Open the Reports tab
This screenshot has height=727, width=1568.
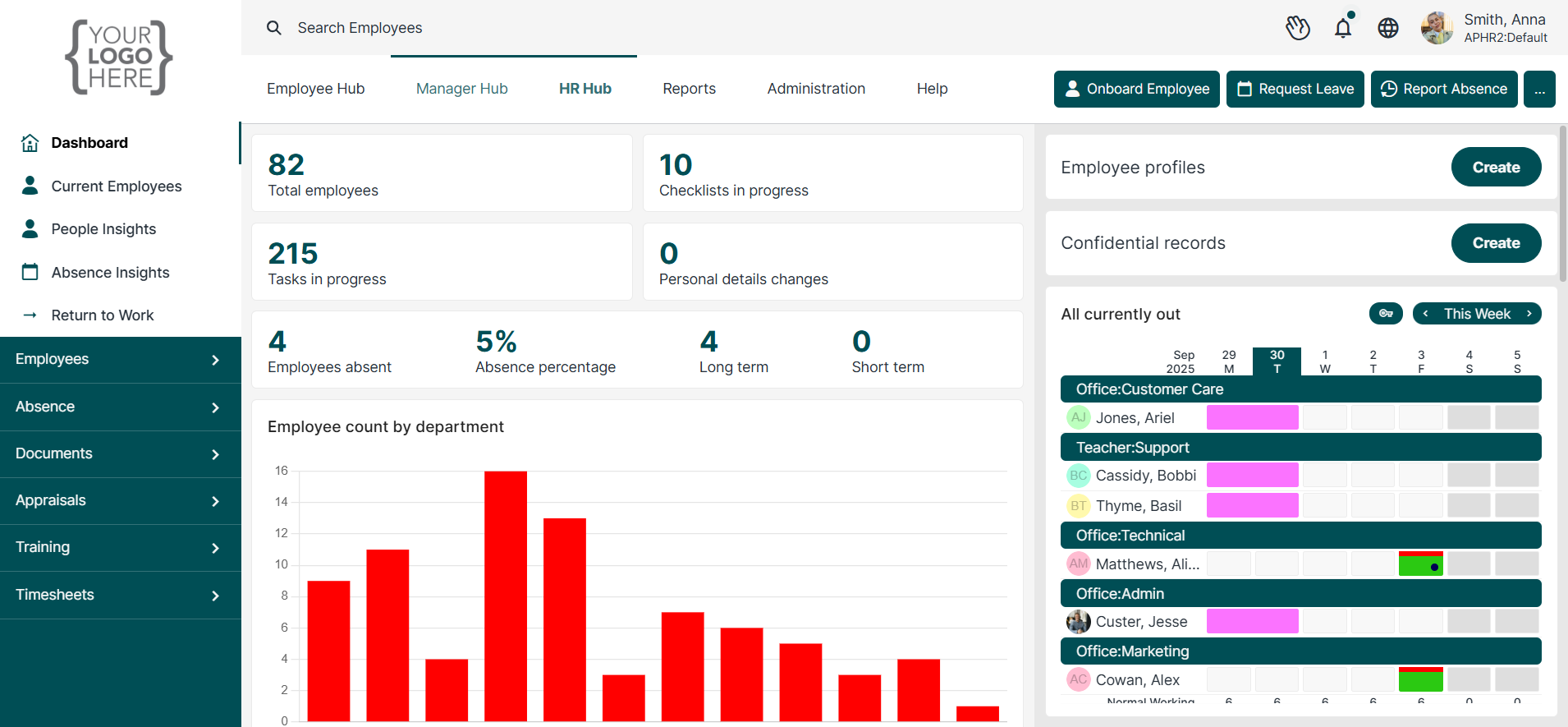(x=689, y=89)
